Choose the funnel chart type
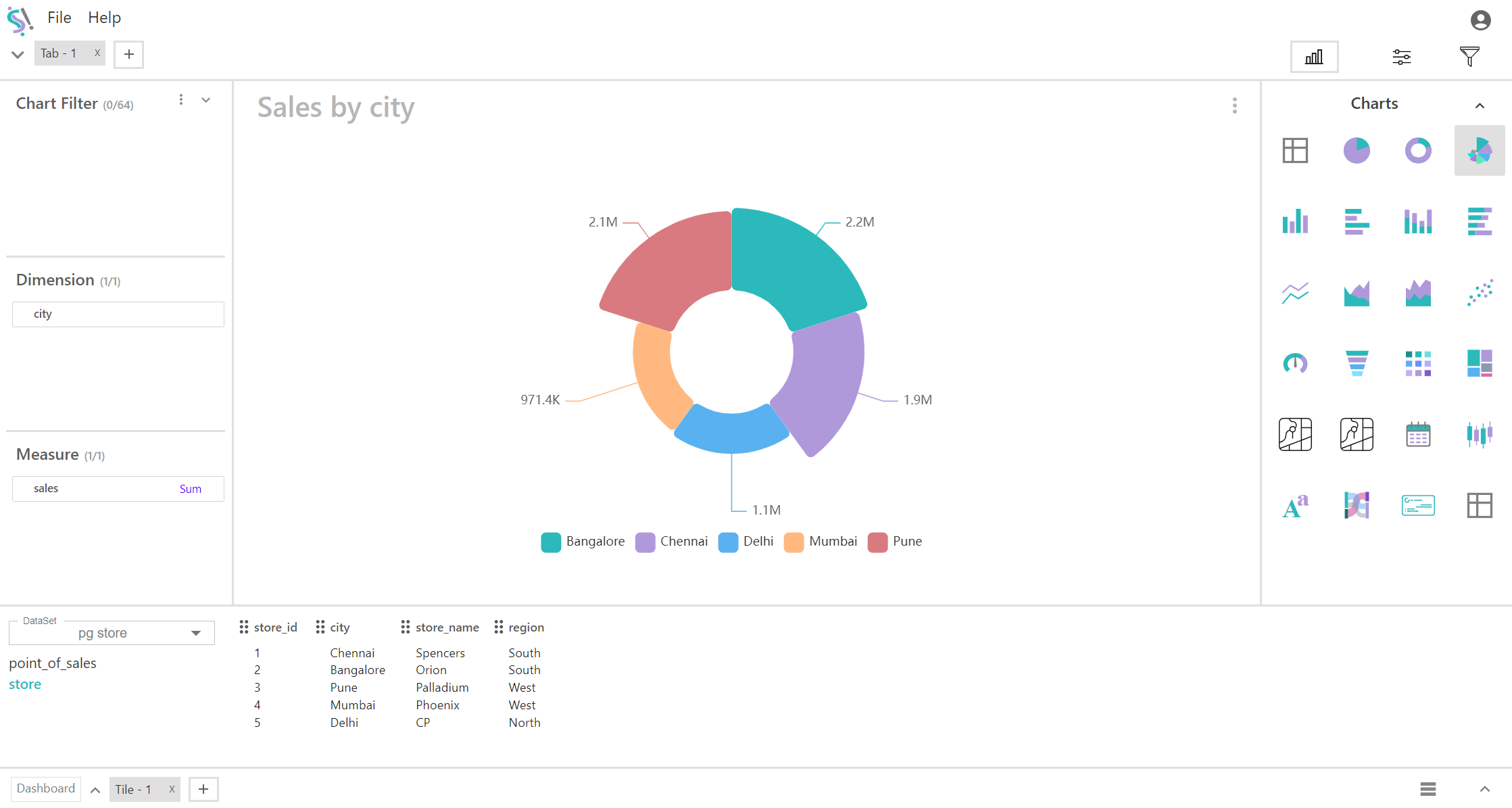Image resolution: width=1512 pixels, height=808 pixels. coord(1356,363)
